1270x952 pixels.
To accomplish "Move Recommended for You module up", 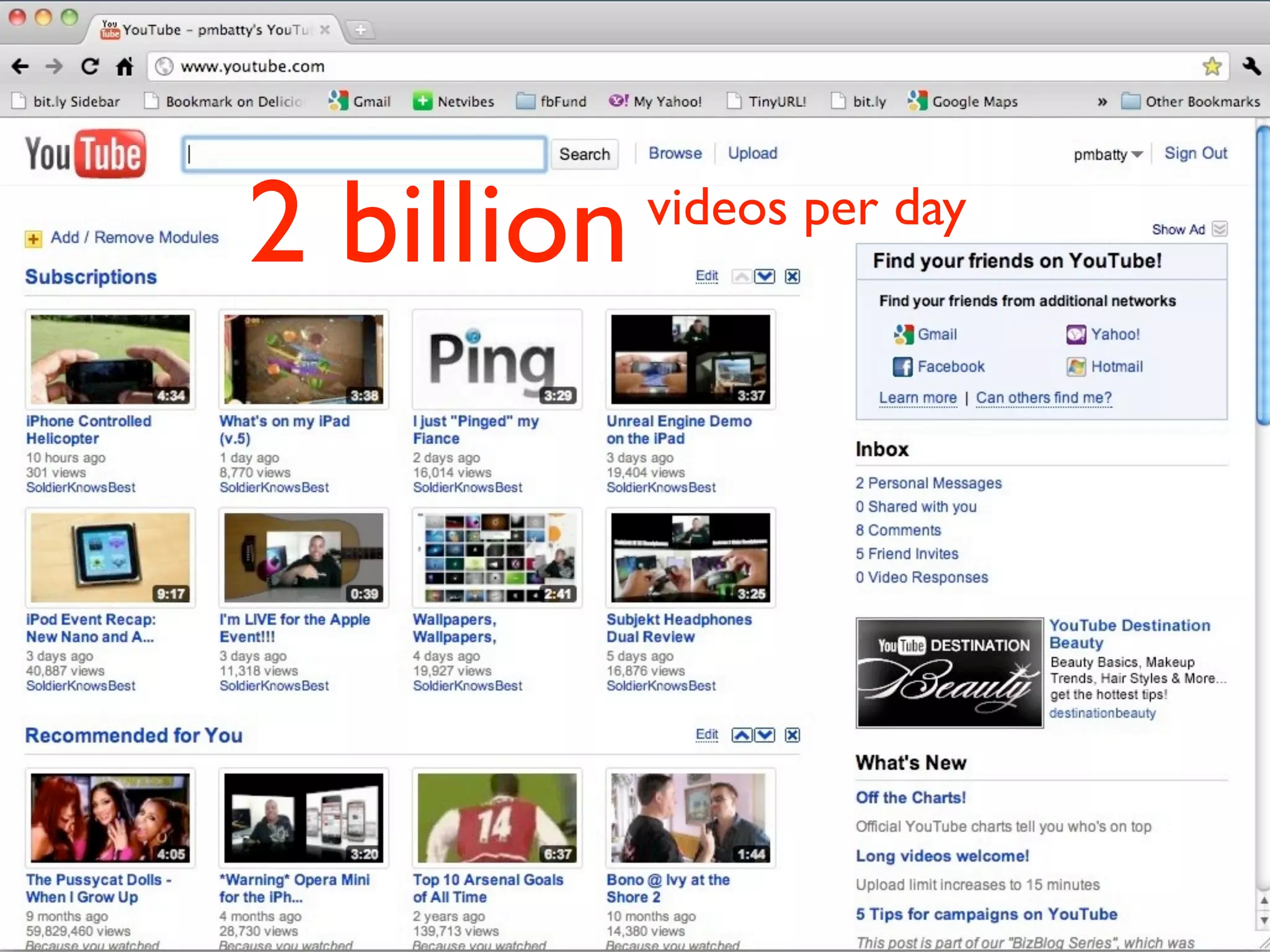I will pos(742,735).
